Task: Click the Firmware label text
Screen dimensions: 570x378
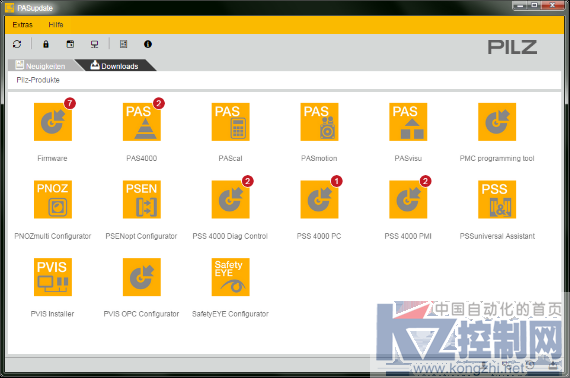Action: [x=52, y=158]
